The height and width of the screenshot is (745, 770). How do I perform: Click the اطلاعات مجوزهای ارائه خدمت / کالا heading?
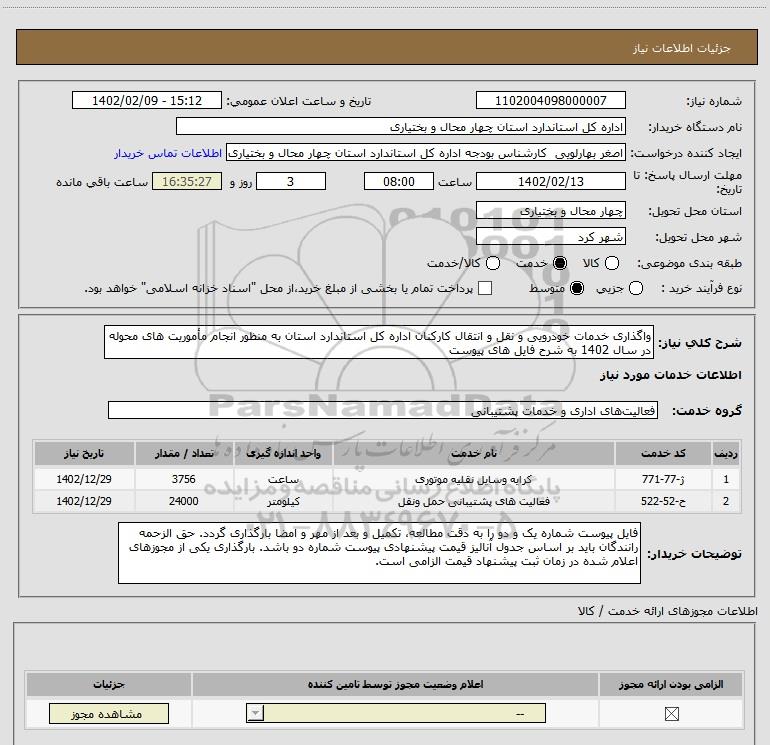(667, 611)
